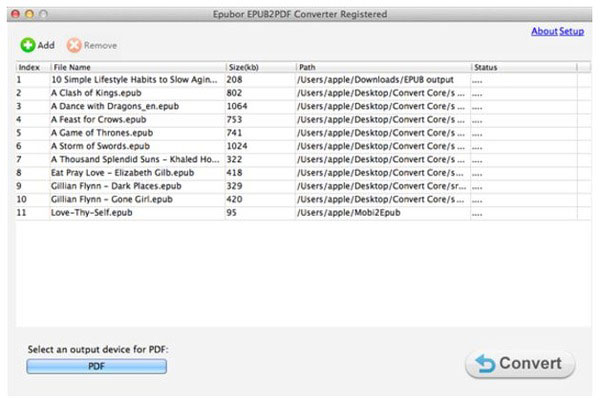This screenshot has height=400, width=600.
Task: Click the red Remove icon
Action: (74, 45)
